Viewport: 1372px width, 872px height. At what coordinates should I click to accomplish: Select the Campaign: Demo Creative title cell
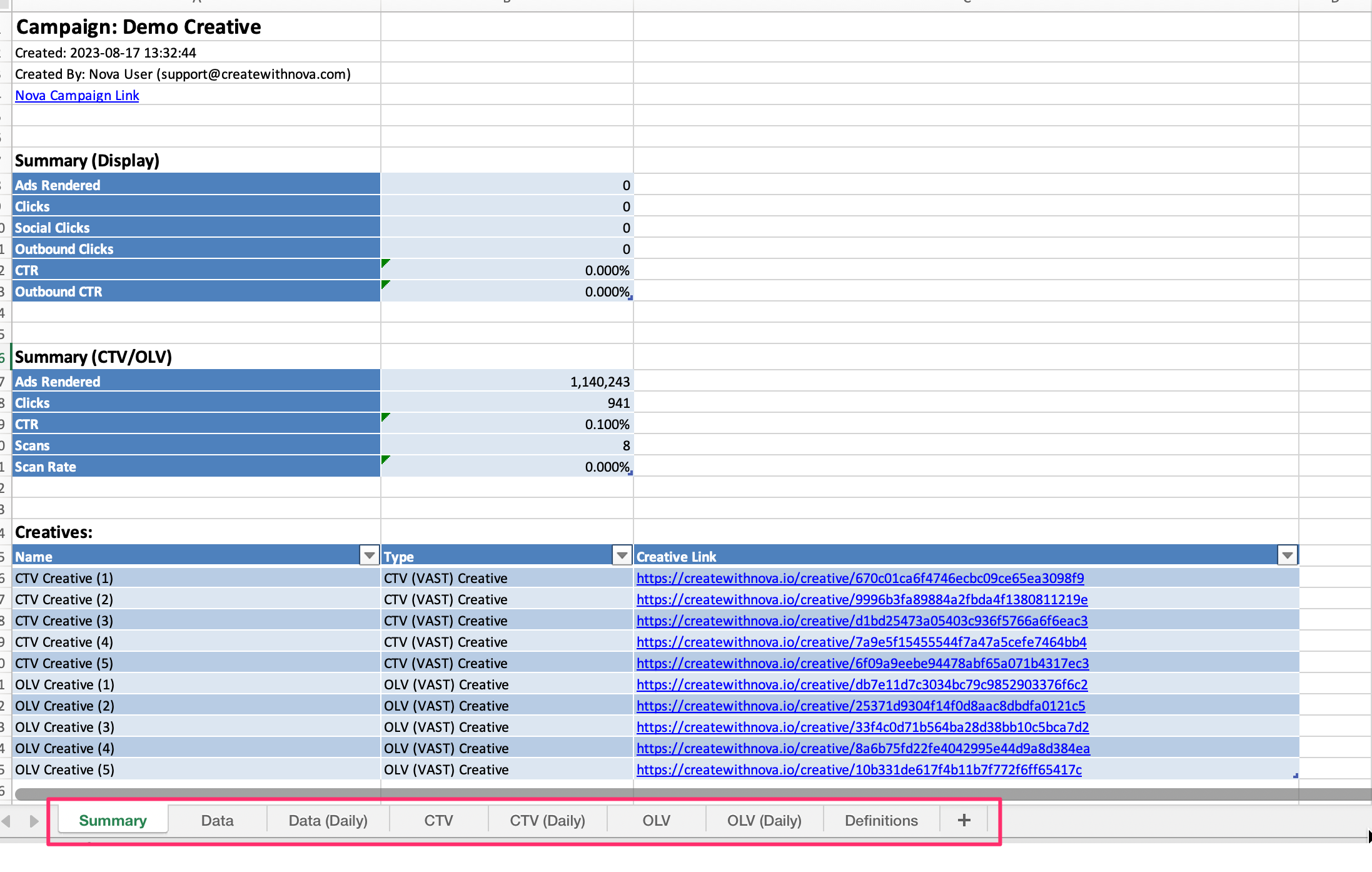coord(138,27)
